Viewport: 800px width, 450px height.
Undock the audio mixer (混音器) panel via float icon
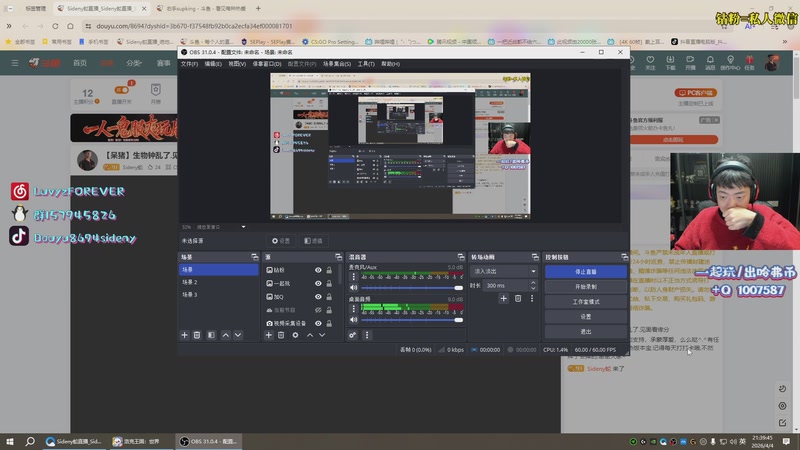tap(461, 257)
